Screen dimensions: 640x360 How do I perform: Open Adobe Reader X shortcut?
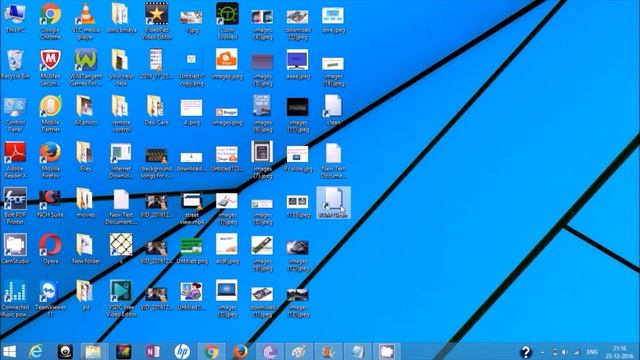(x=15, y=160)
